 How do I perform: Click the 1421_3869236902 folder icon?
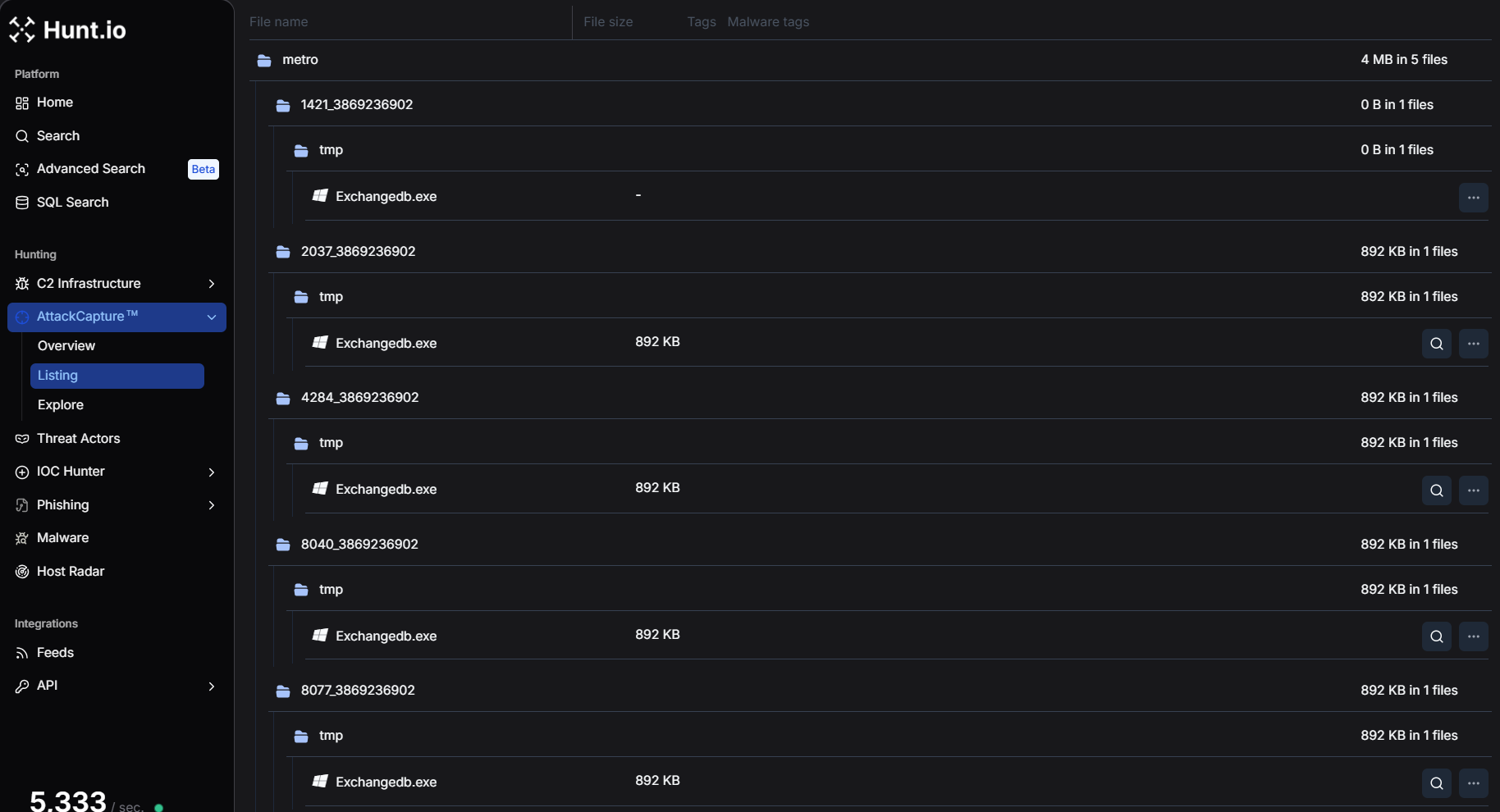[x=283, y=106]
